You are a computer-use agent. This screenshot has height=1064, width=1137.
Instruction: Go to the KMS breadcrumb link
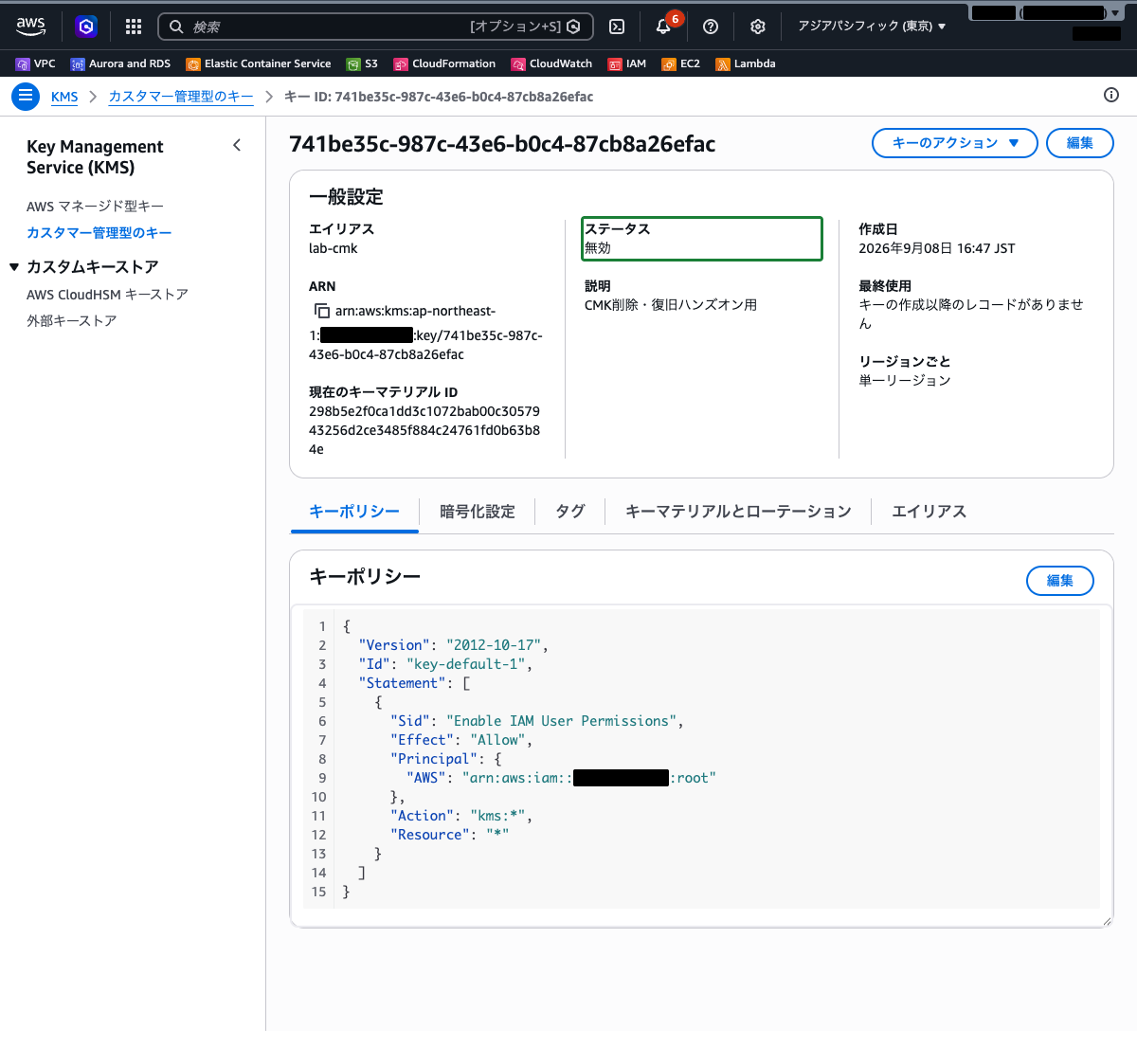click(x=64, y=97)
